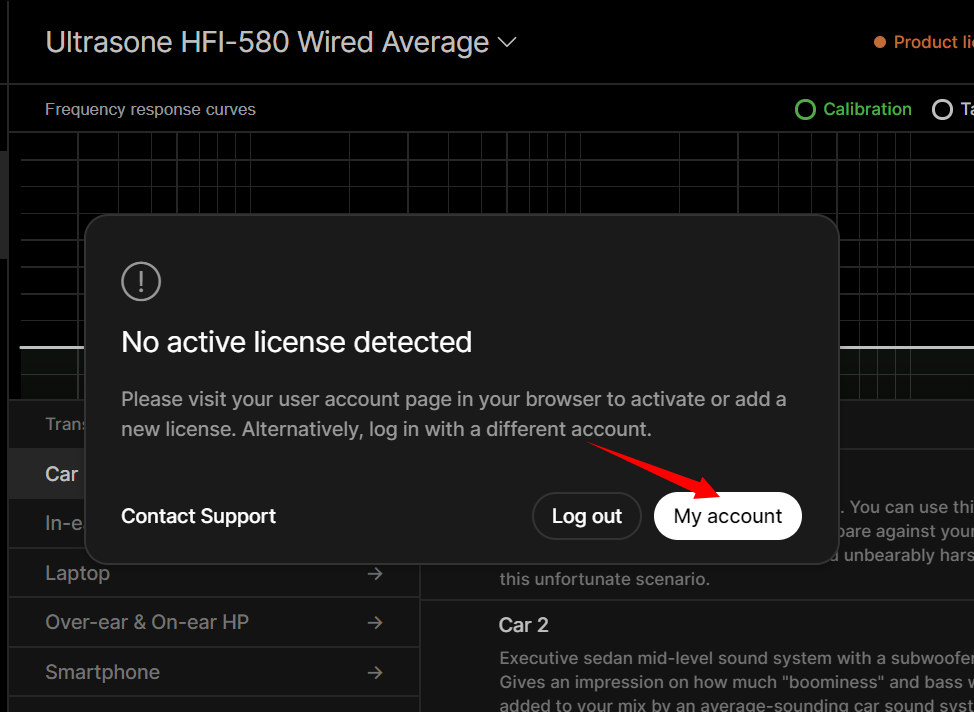Open Over-ear & On-ear HP category

147,622
